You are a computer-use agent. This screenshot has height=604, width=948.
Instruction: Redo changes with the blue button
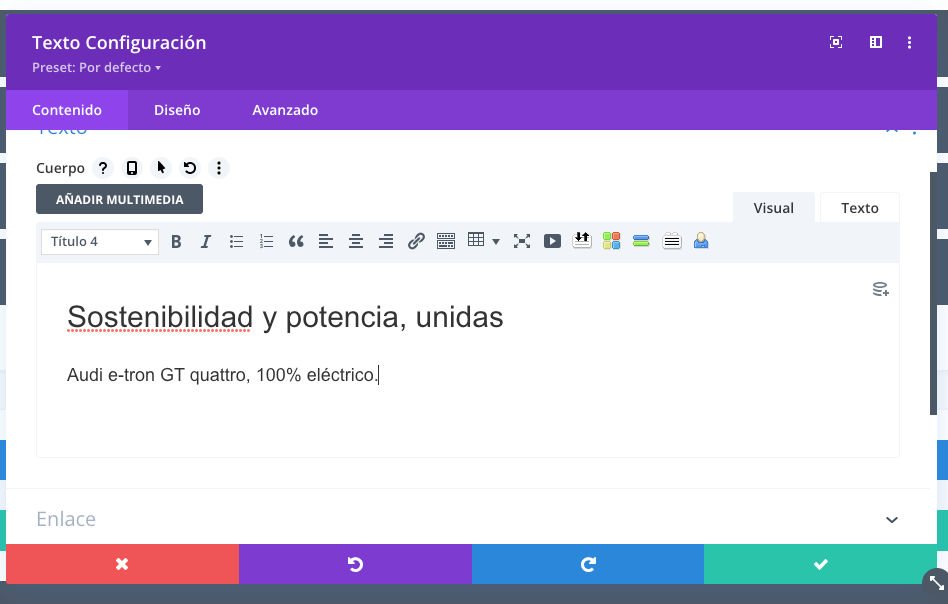click(x=588, y=564)
